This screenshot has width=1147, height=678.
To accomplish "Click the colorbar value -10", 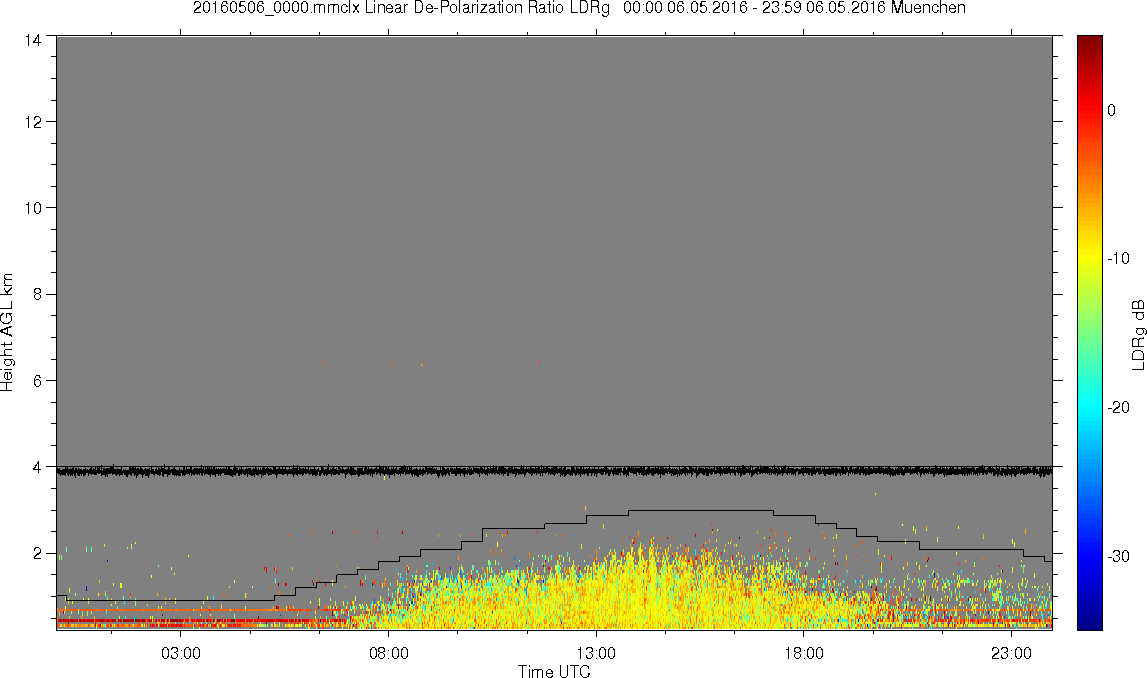I will 1118,259.
